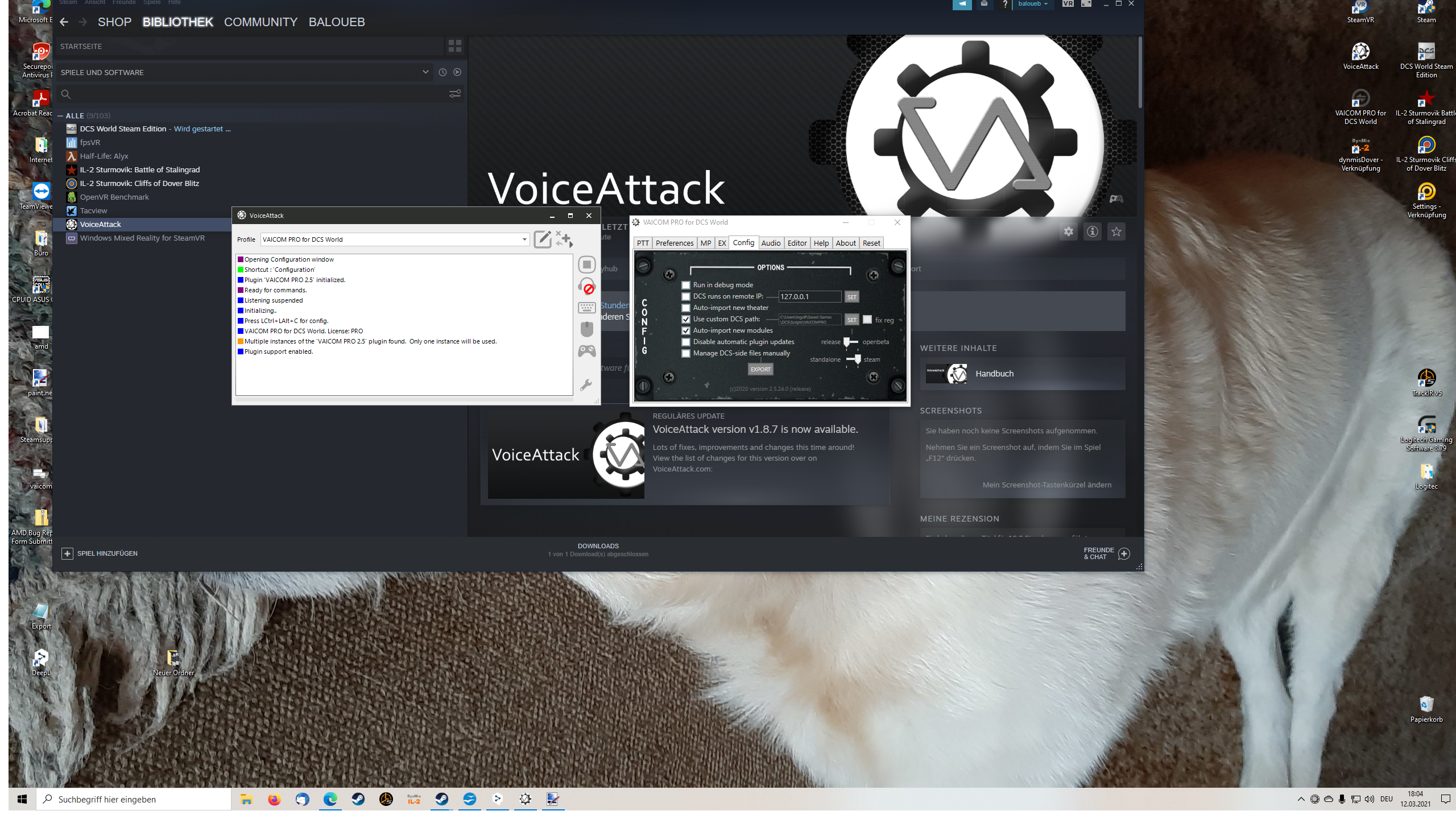Image resolution: width=1456 pixels, height=819 pixels.
Task: Click SET next to the custom DCS path
Action: (x=851, y=320)
